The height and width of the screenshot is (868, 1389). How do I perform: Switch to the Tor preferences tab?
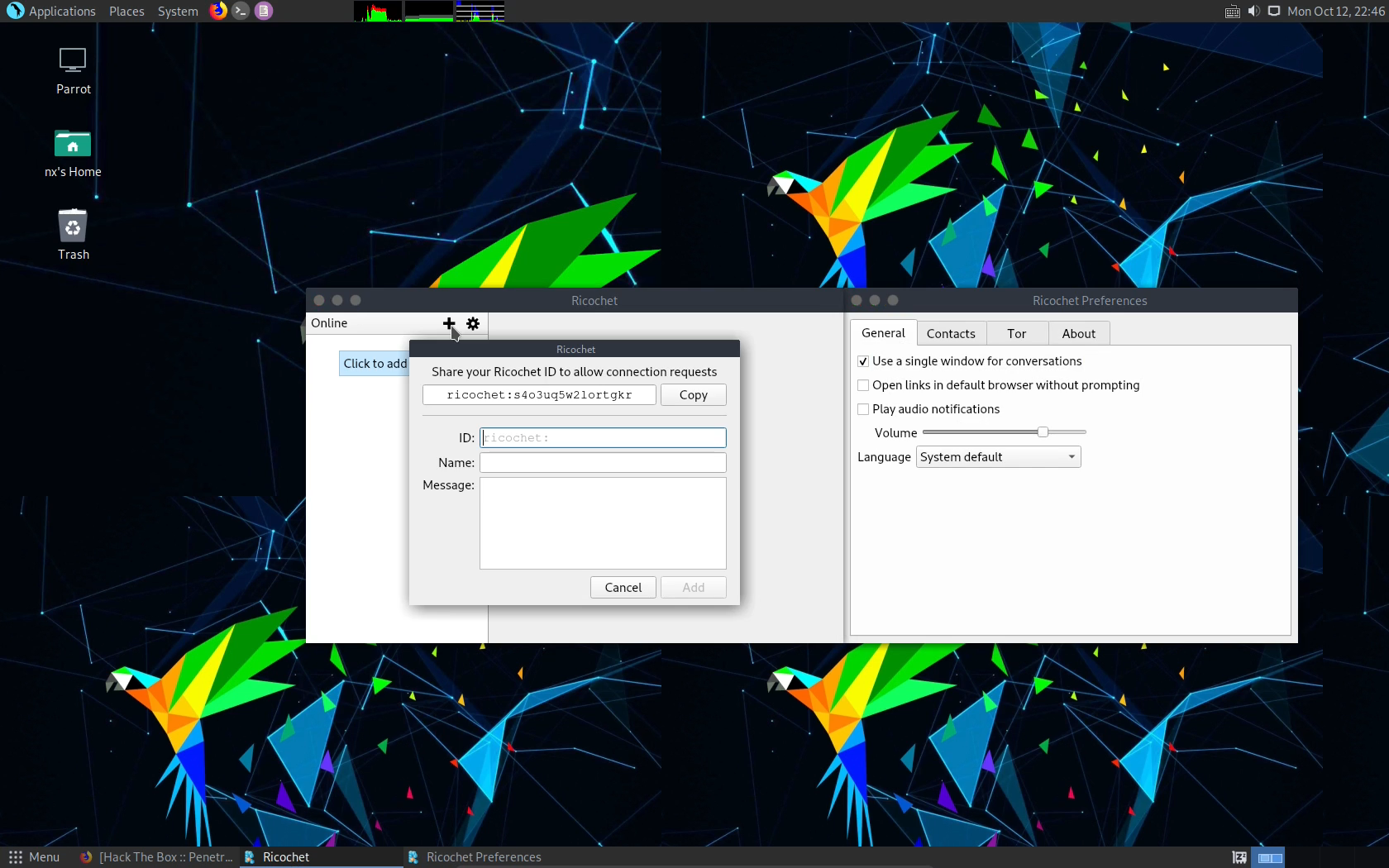click(1016, 334)
